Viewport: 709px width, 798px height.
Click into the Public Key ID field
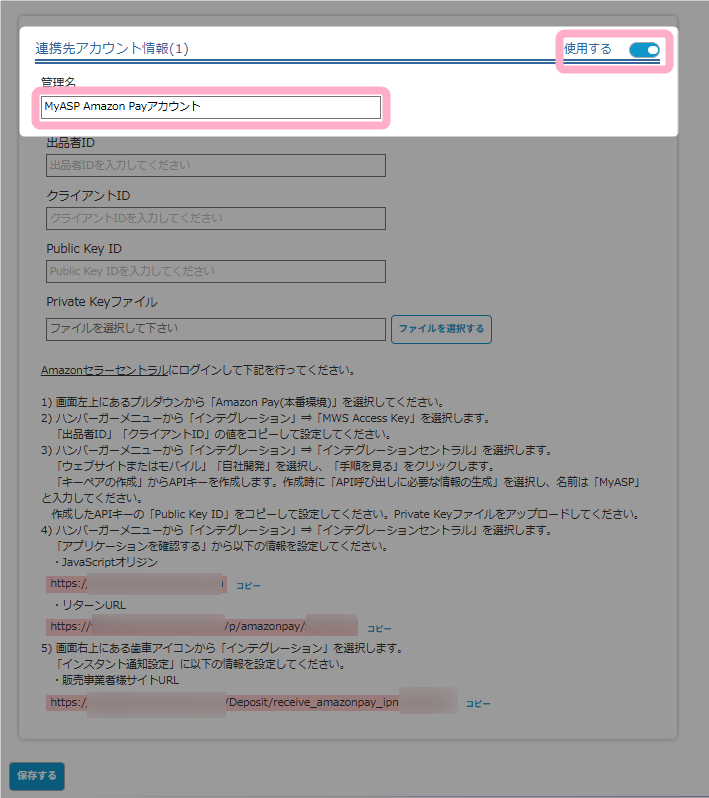(215, 271)
